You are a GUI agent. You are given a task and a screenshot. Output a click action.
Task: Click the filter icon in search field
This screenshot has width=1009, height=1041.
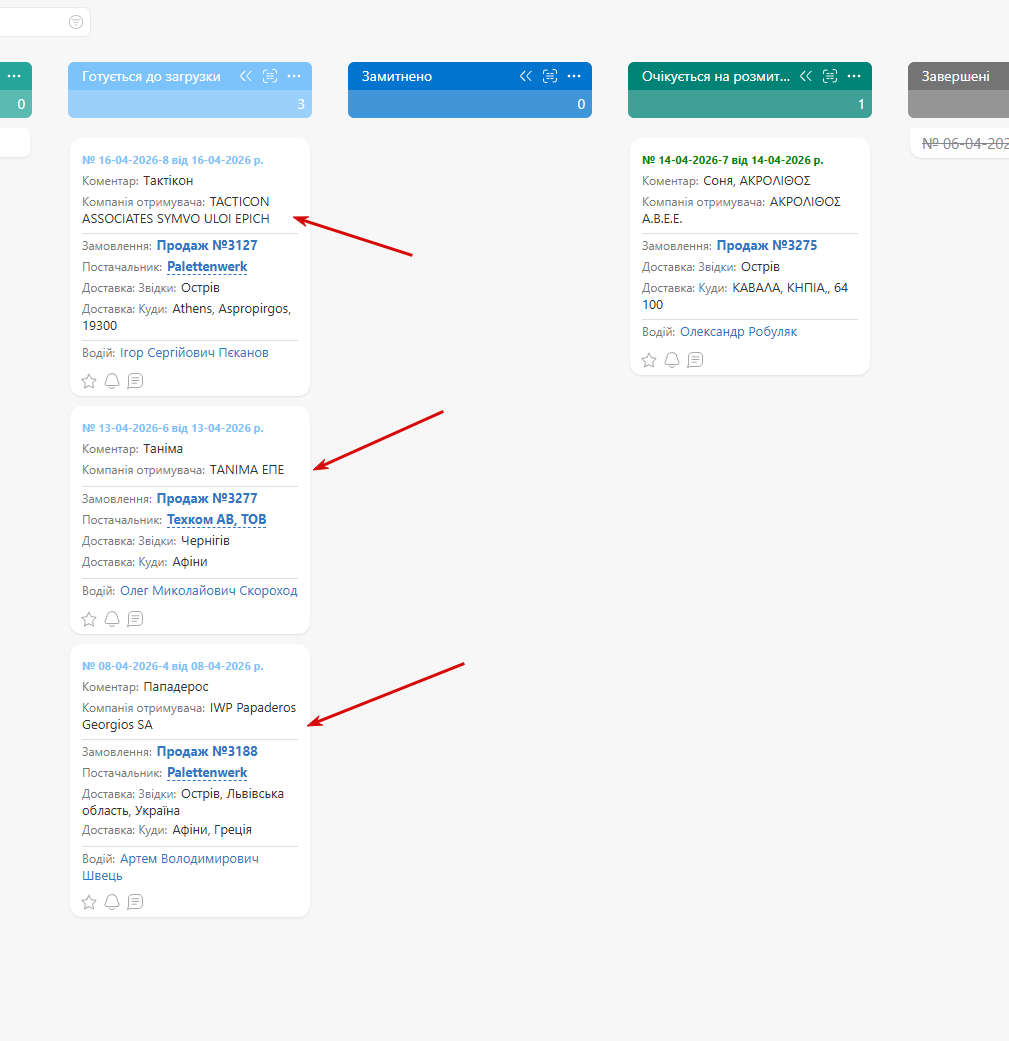76,23
